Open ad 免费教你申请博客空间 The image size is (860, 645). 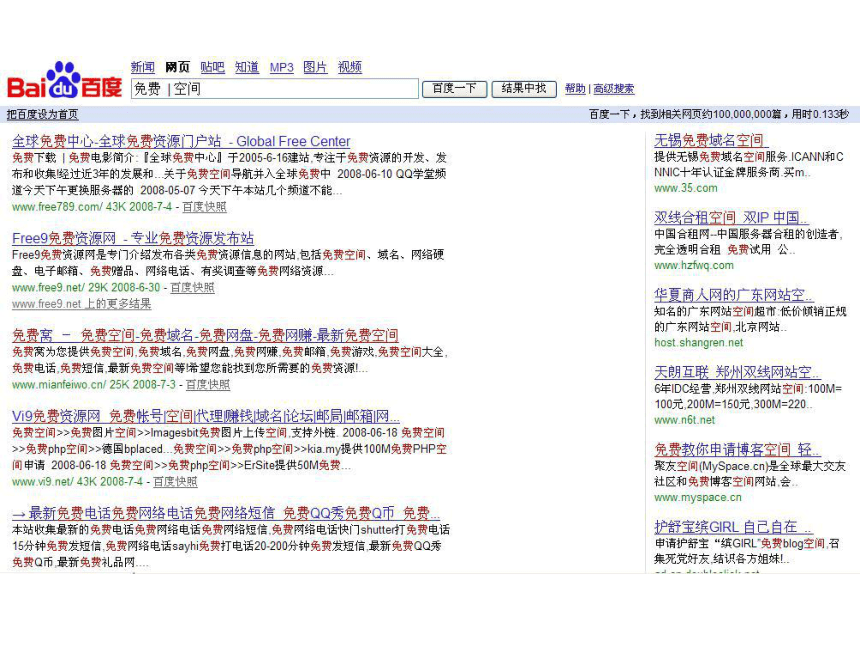click(737, 450)
